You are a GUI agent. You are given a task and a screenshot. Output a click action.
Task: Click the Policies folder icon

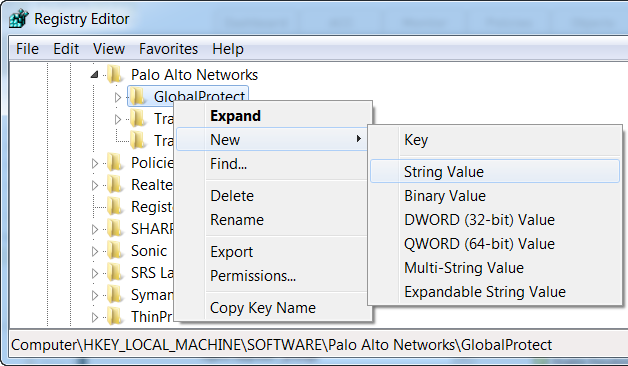pos(115,163)
